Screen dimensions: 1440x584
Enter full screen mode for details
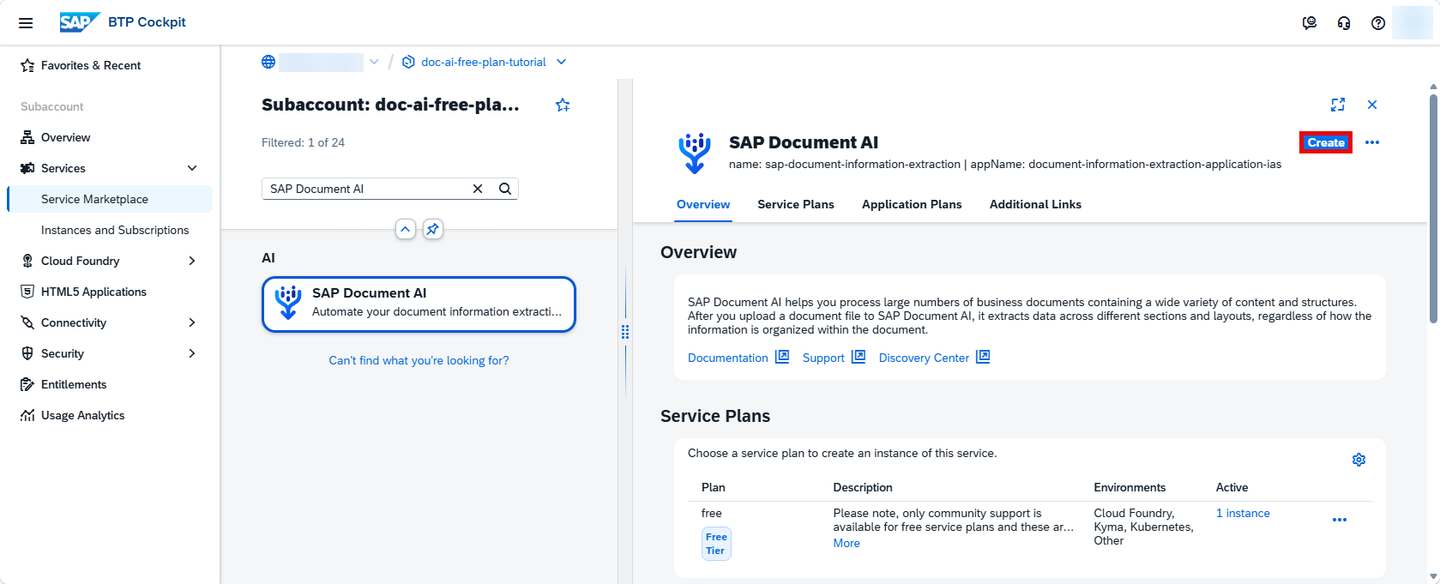pos(1338,105)
